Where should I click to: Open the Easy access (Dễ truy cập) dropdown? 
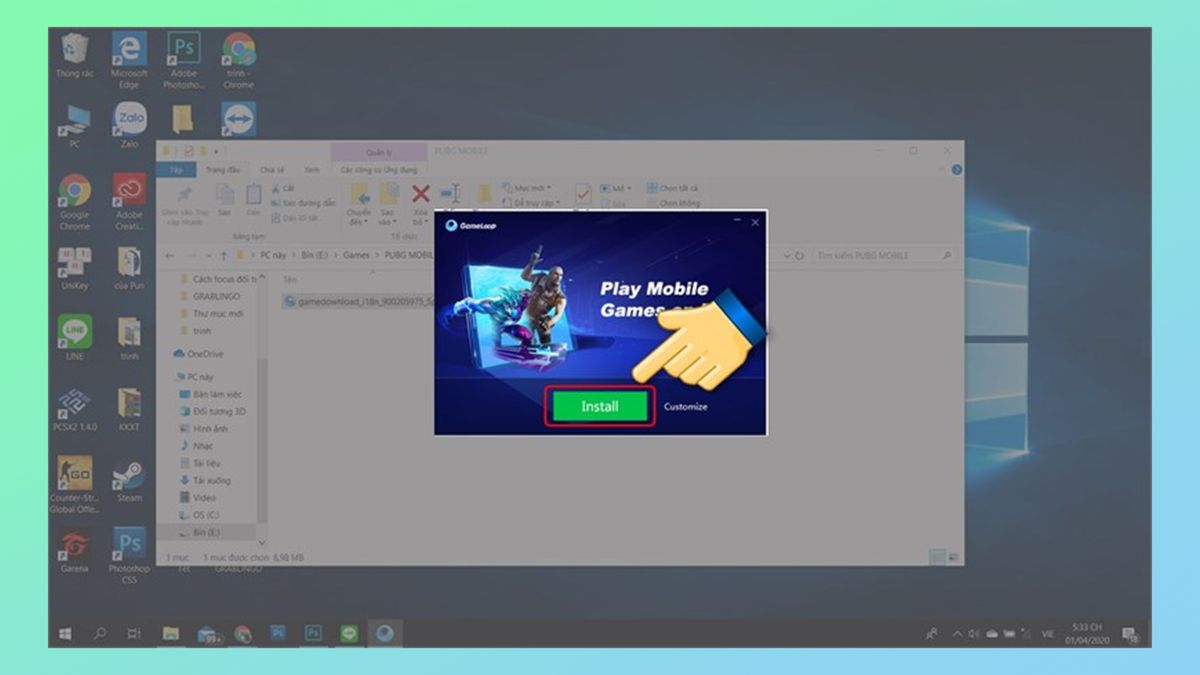pos(530,203)
